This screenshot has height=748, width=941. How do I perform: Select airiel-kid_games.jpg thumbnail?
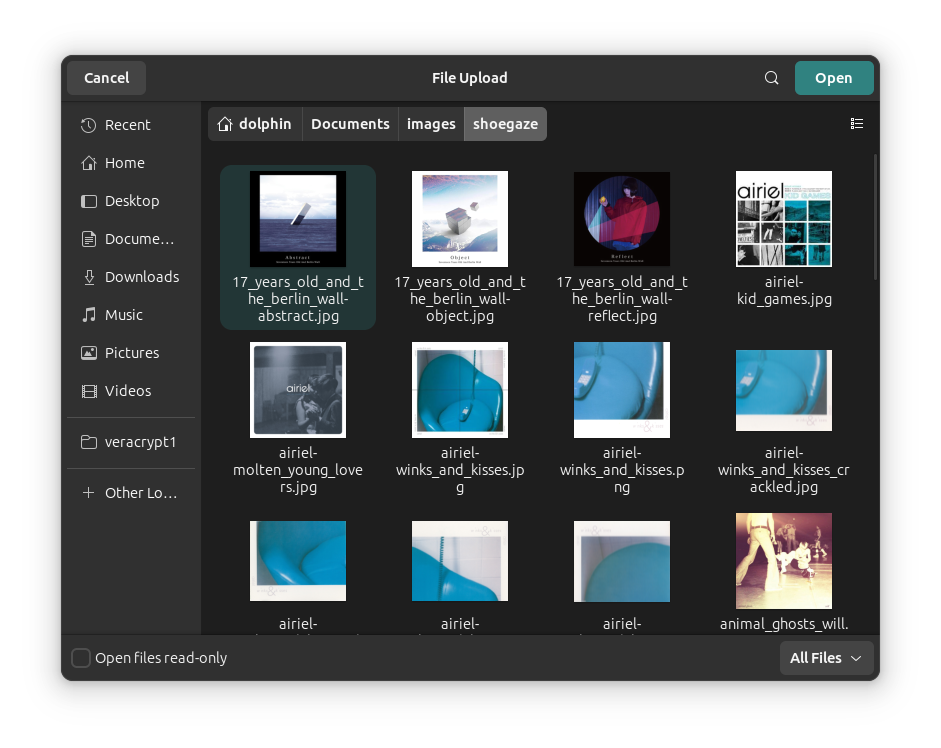[x=784, y=219]
